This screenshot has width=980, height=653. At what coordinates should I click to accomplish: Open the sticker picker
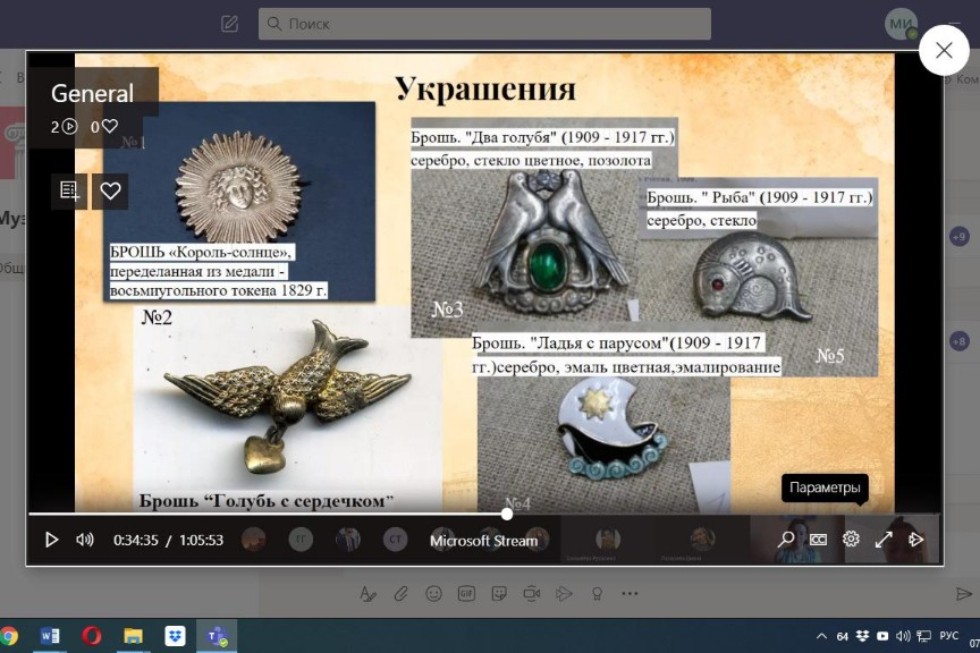coord(498,593)
